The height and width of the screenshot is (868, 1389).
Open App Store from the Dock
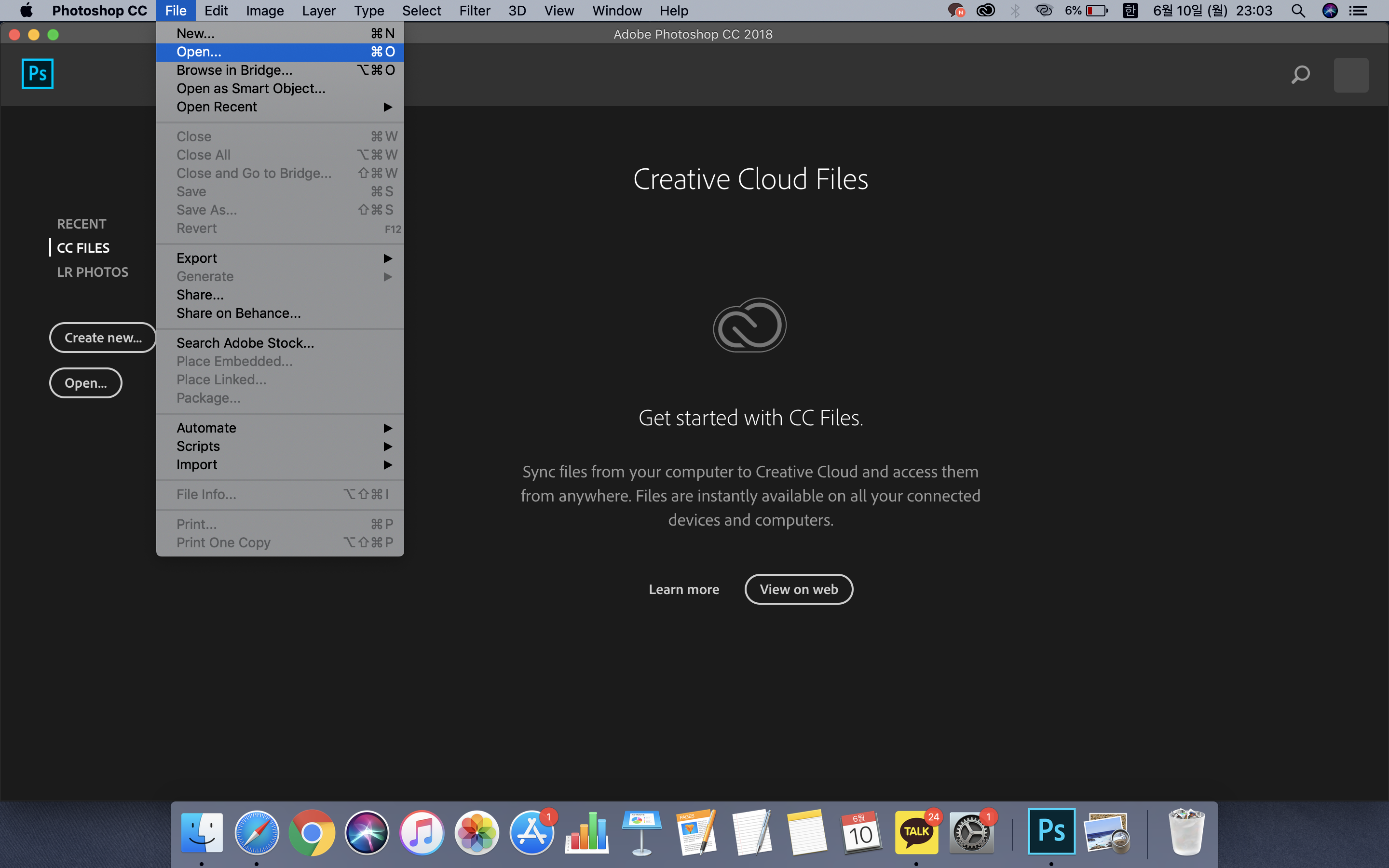532,832
